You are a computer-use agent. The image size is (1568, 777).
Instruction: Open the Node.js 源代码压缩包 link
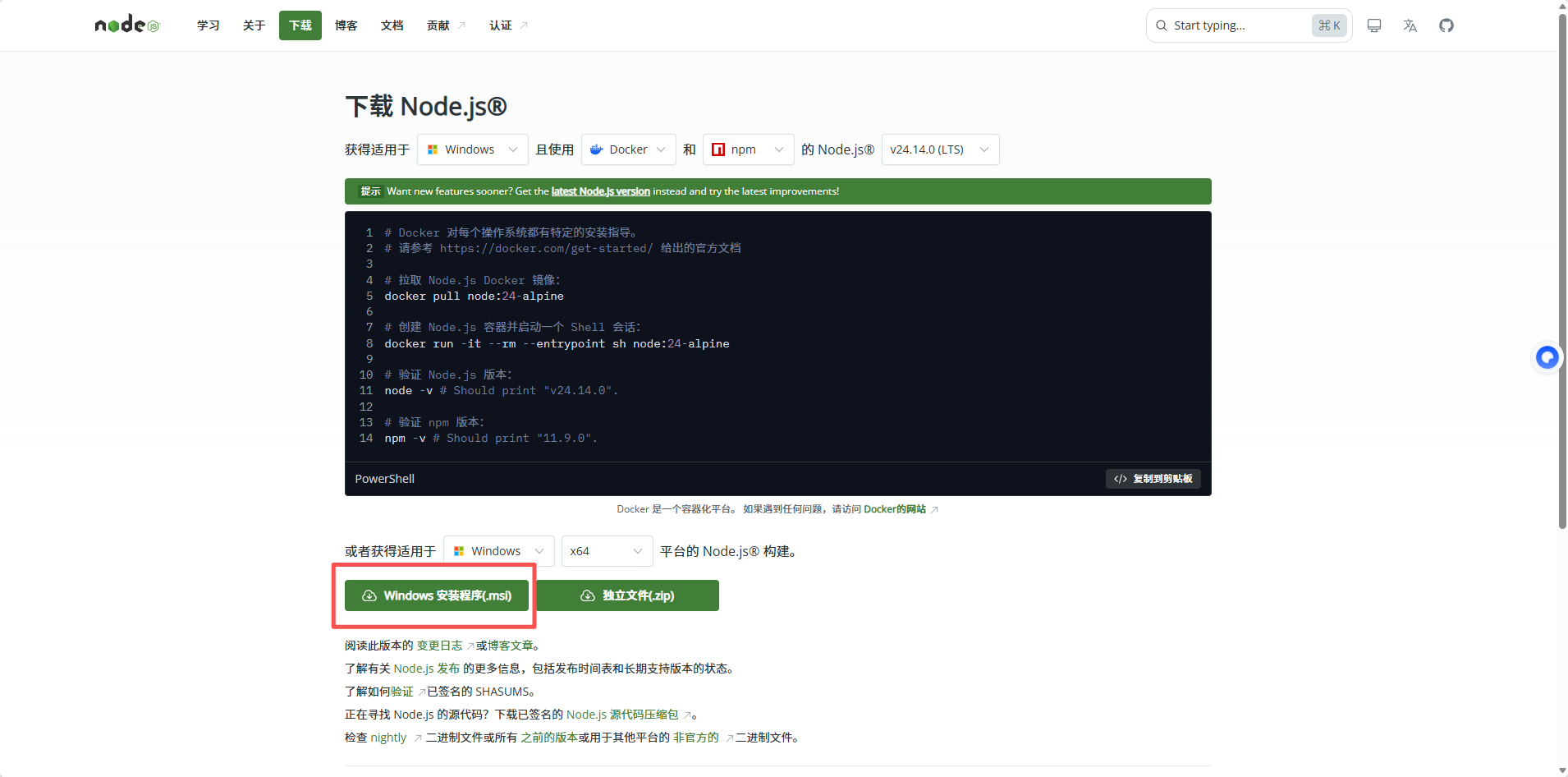pos(622,715)
